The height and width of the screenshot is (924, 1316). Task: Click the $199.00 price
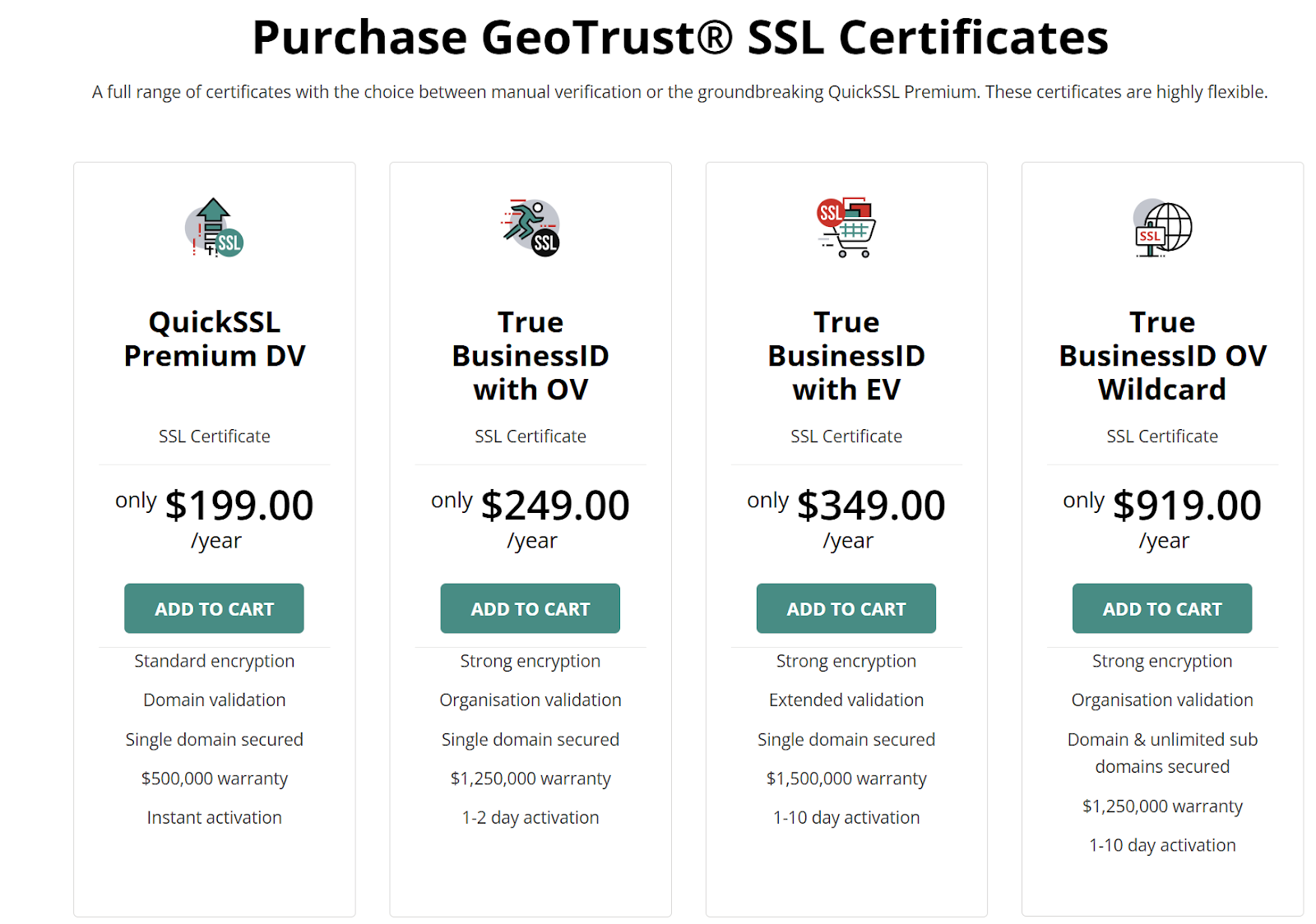click(x=239, y=505)
